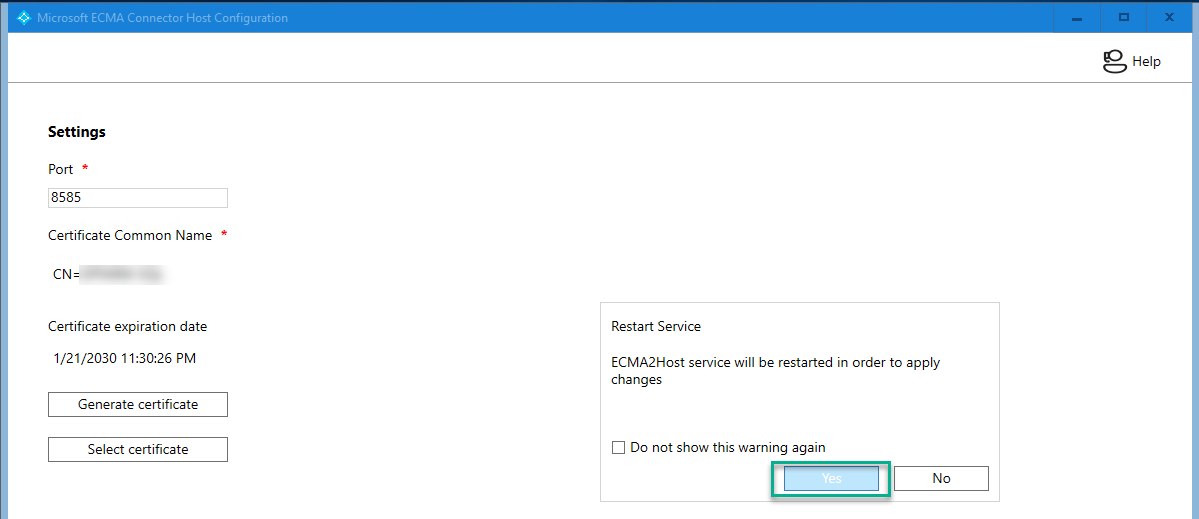This screenshot has height=519, width=1199.
Task: Decline service restart with No
Action: click(x=941, y=479)
